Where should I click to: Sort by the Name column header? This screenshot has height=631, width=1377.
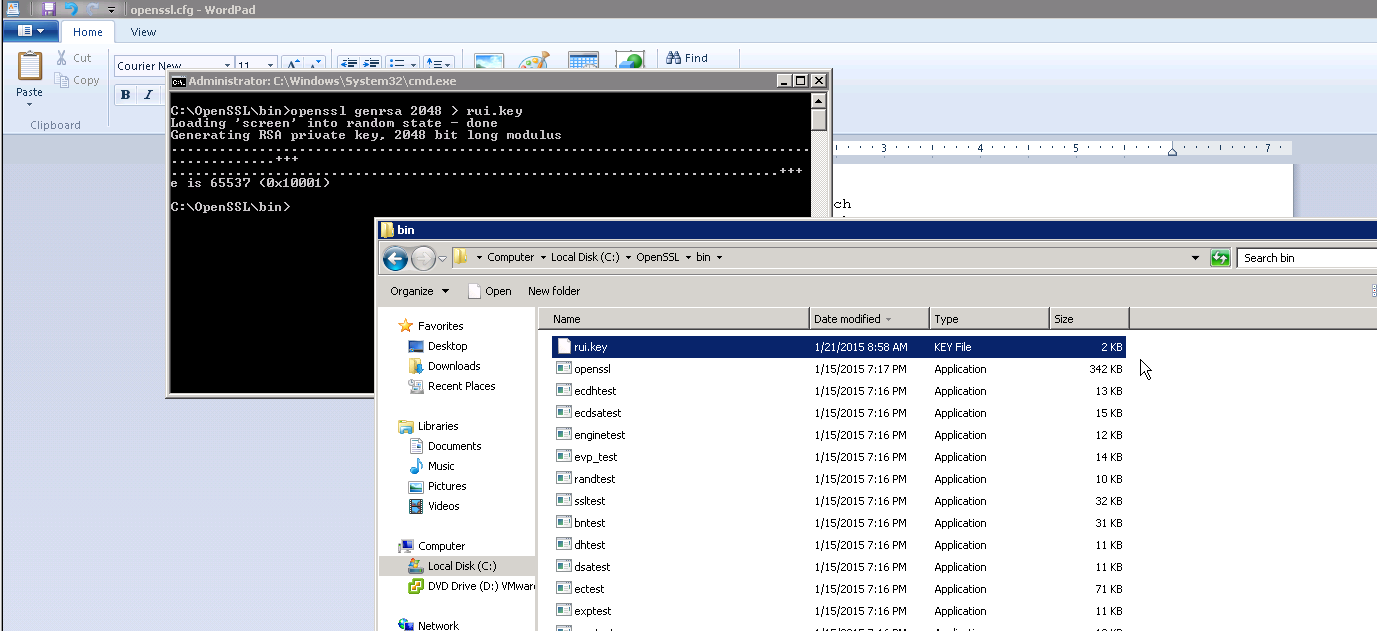point(674,319)
